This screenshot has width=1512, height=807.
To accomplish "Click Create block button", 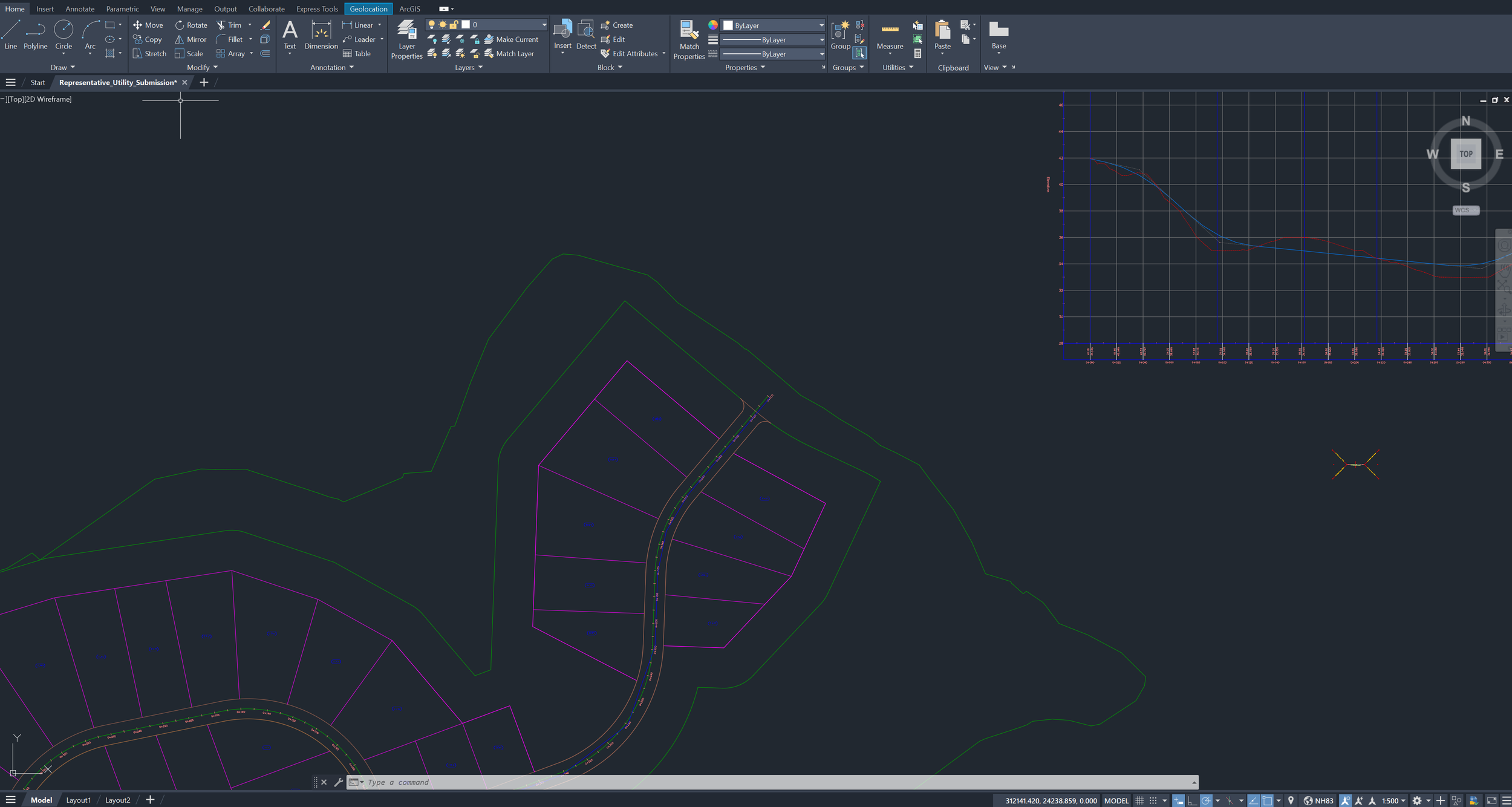I will pos(617,25).
